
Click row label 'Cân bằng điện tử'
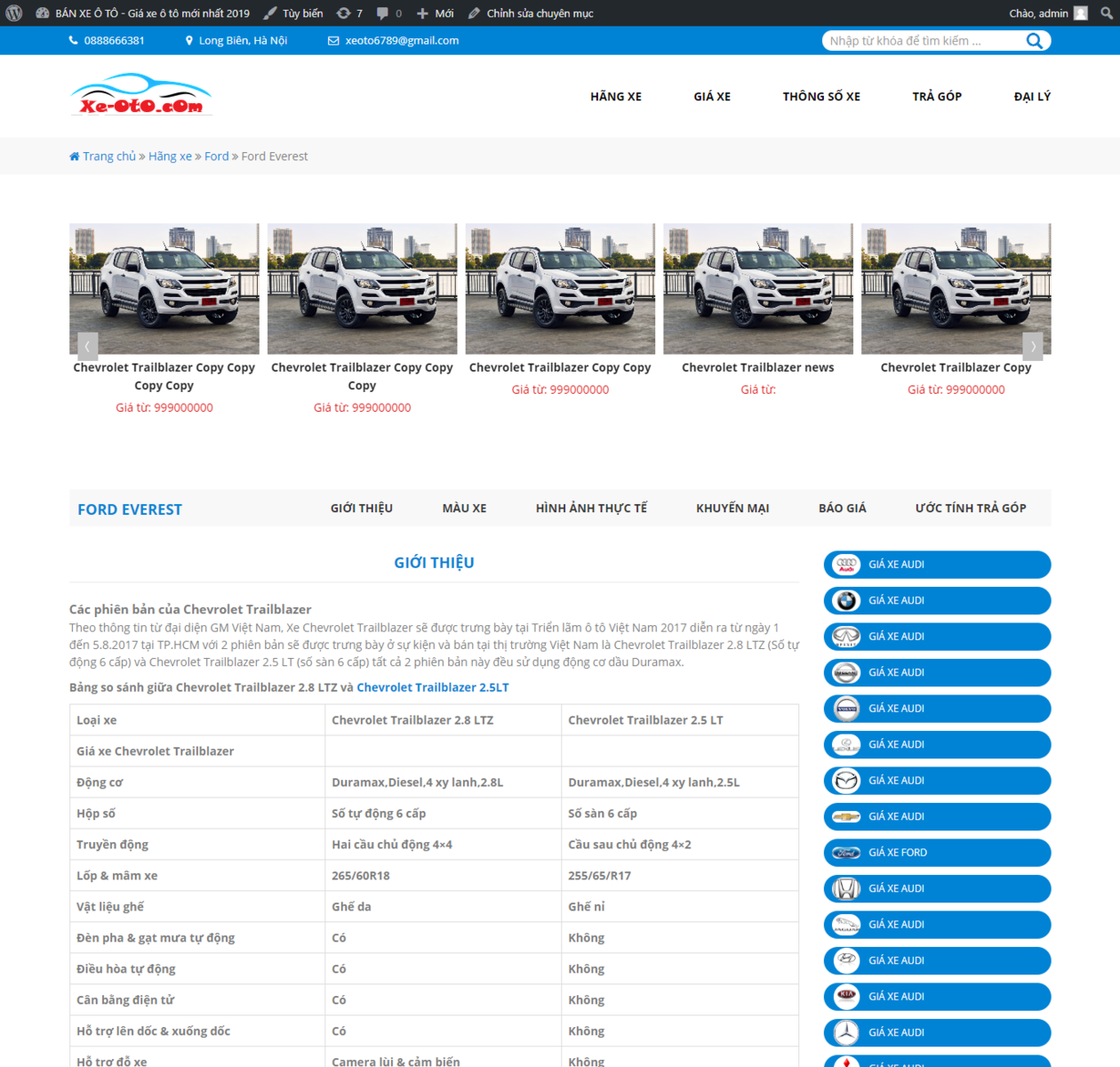125,1000
